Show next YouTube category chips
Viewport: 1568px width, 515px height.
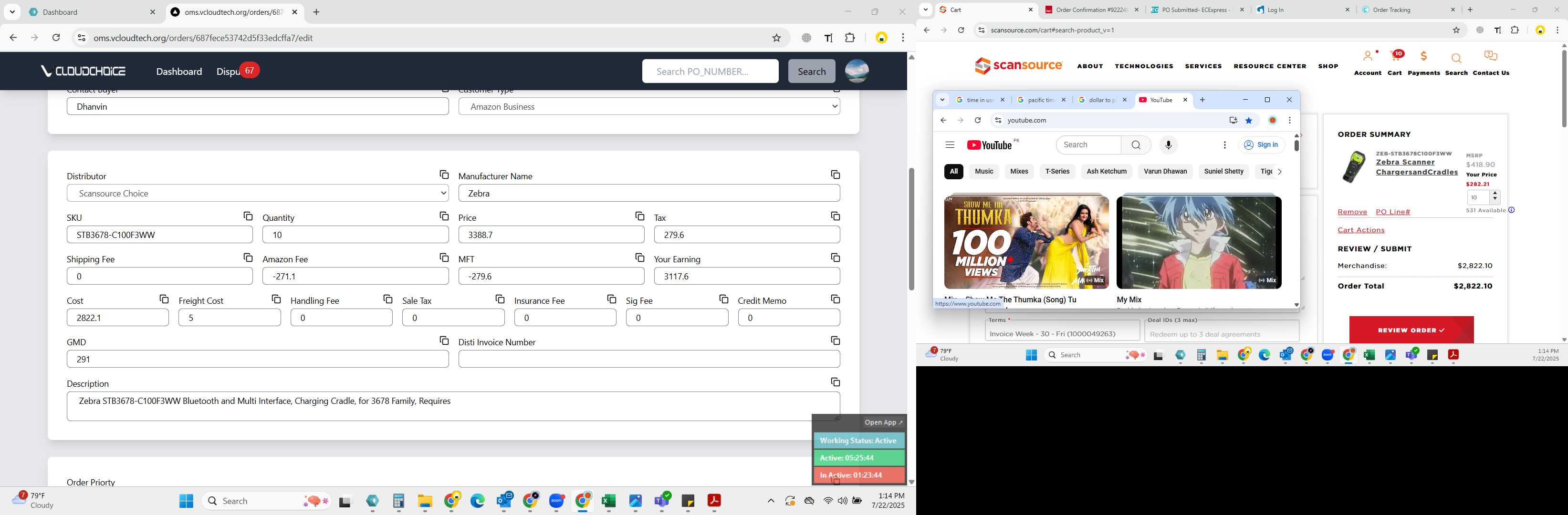tap(1279, 172)
